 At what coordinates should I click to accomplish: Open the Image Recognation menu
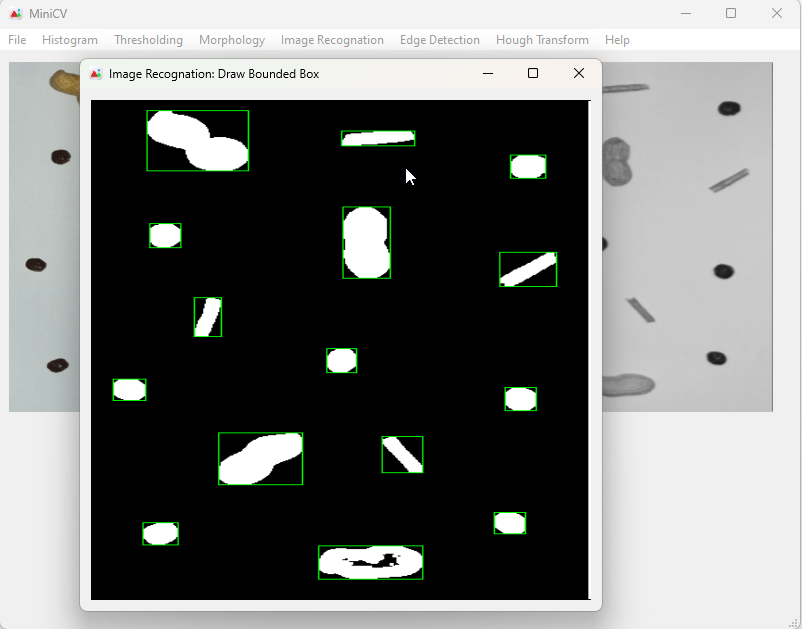click(332, 40)
